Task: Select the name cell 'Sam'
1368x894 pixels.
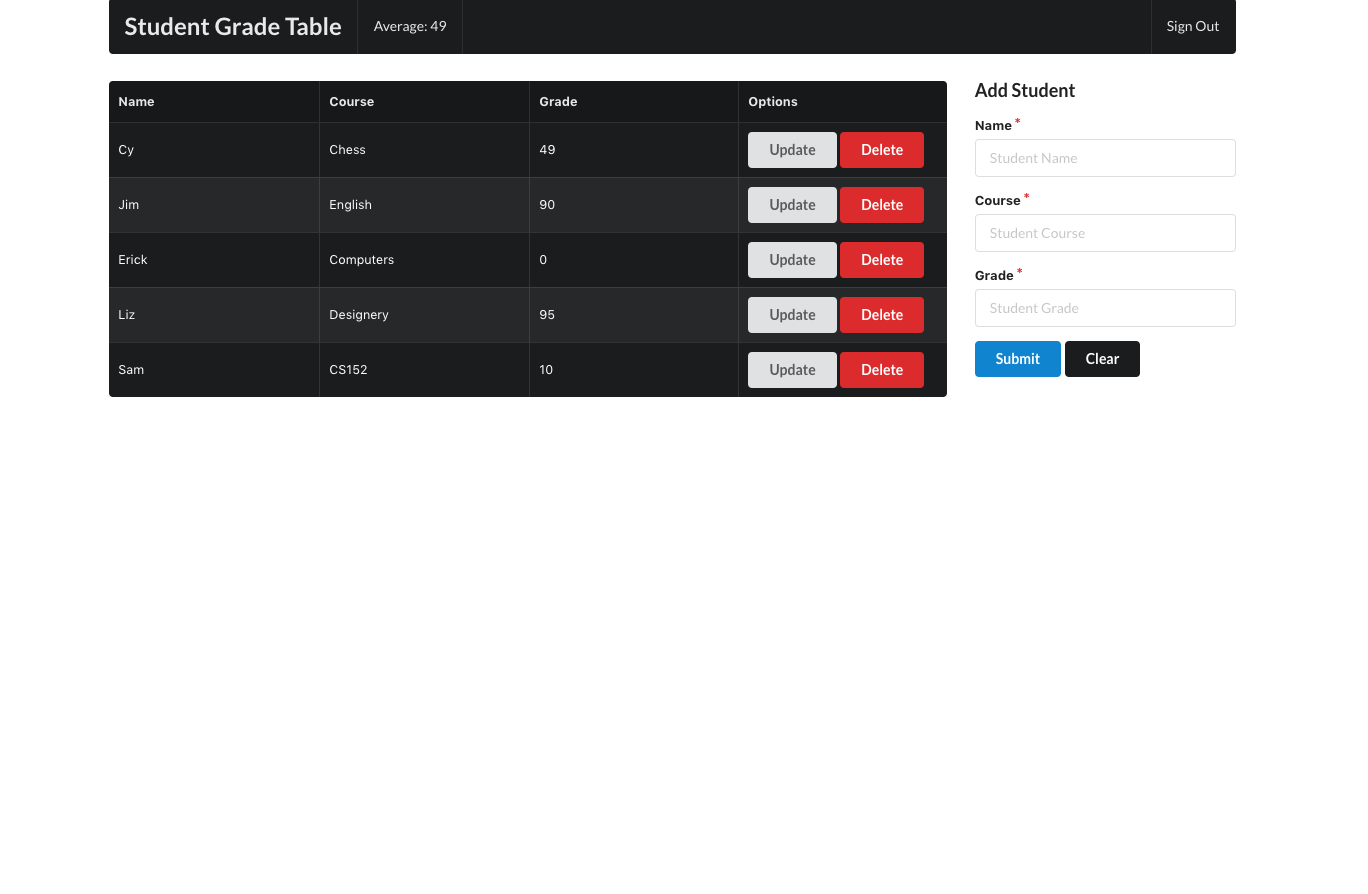Action: point(214,370)
